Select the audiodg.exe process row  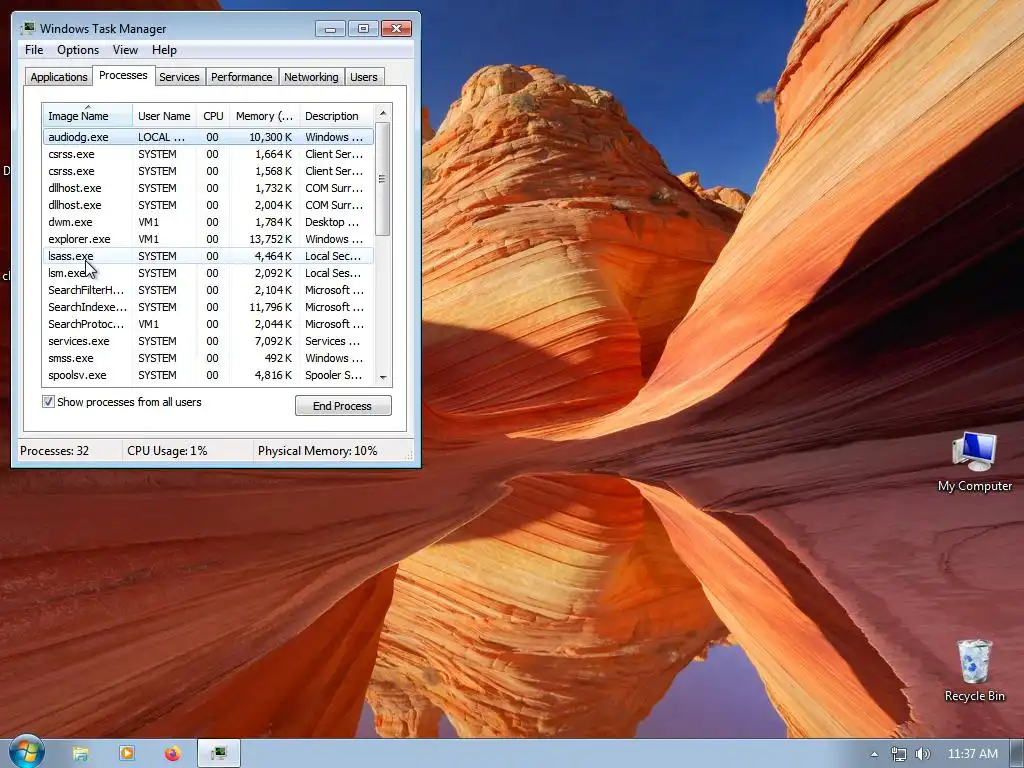pyautogui.click(x=208, y=137)
